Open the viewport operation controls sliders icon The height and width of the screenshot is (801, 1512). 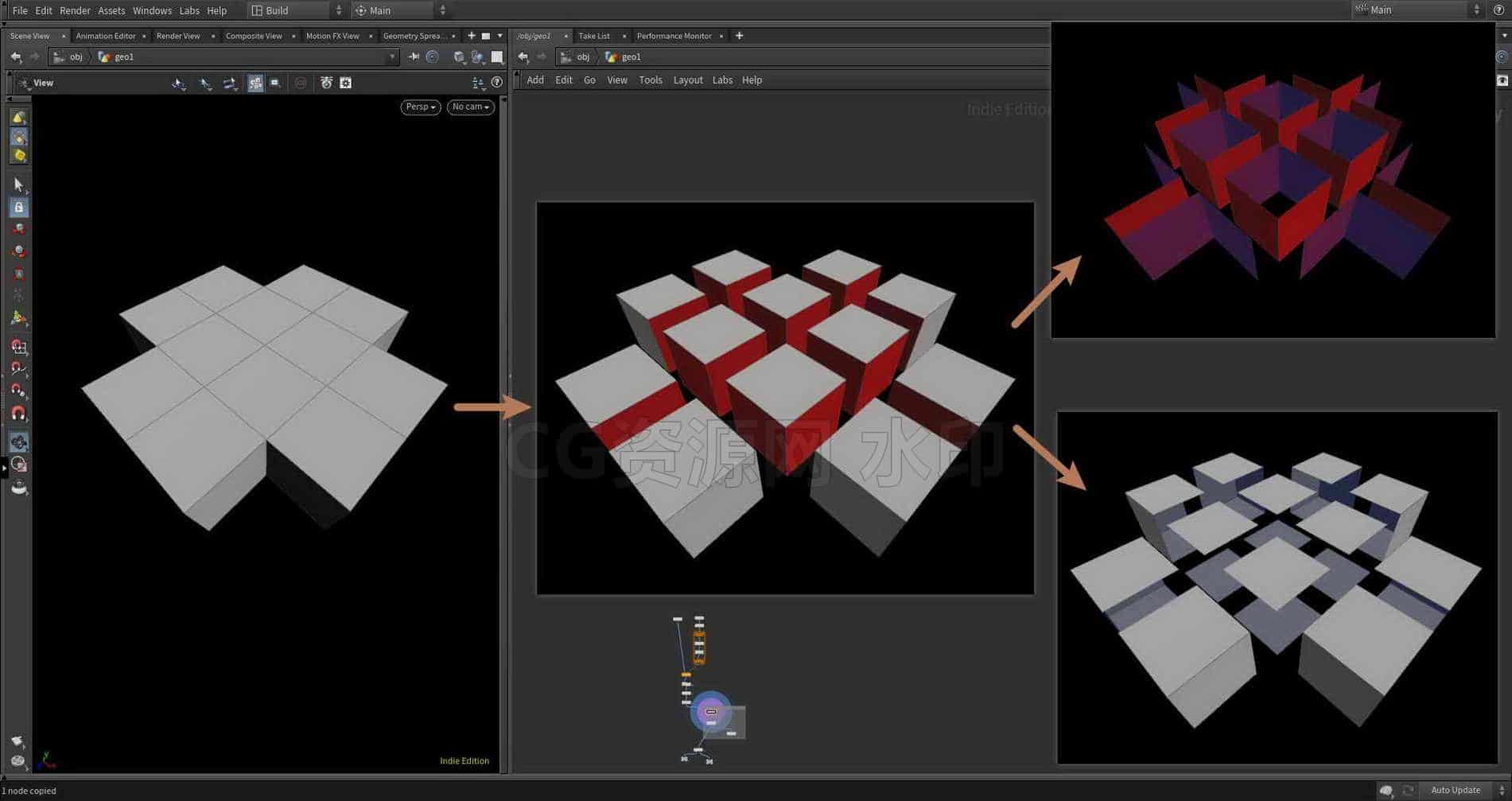tap(478, 83)
